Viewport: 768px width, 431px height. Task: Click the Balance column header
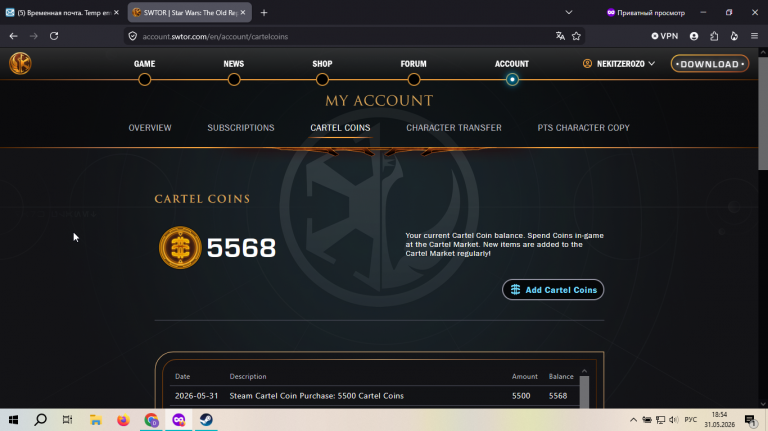coord(561,377)
